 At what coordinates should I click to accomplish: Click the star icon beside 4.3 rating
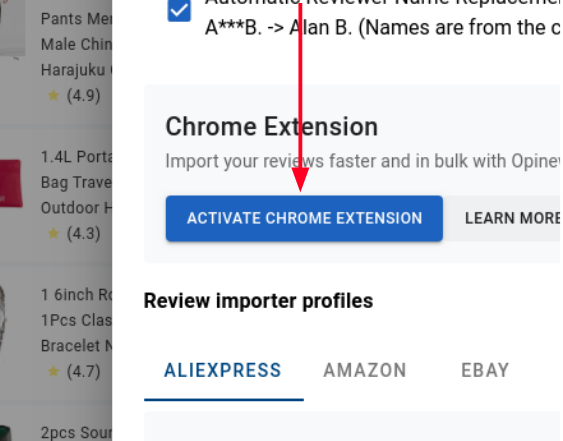tap(53, 233)
